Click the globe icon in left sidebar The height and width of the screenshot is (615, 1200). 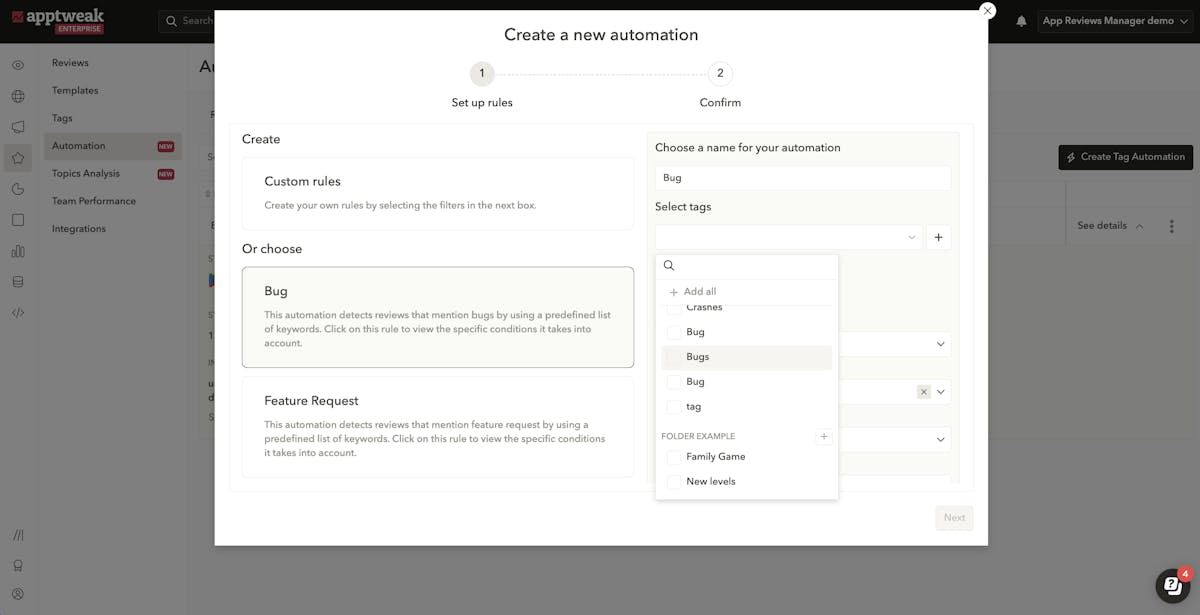[x=18, y=97]
